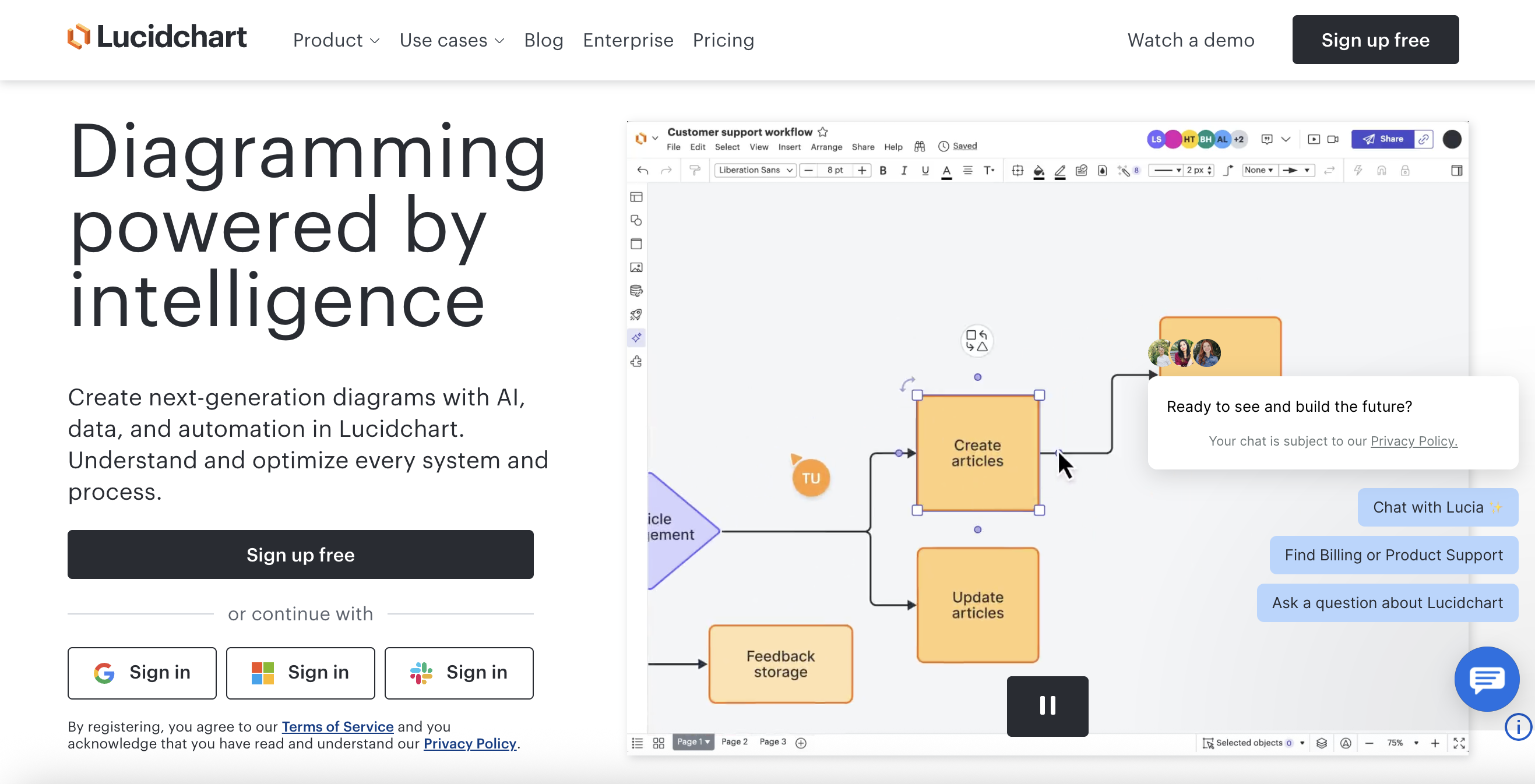1535x784 pixels.
Task: Open the Insert menu in the editor
Action: pos(789,147)
